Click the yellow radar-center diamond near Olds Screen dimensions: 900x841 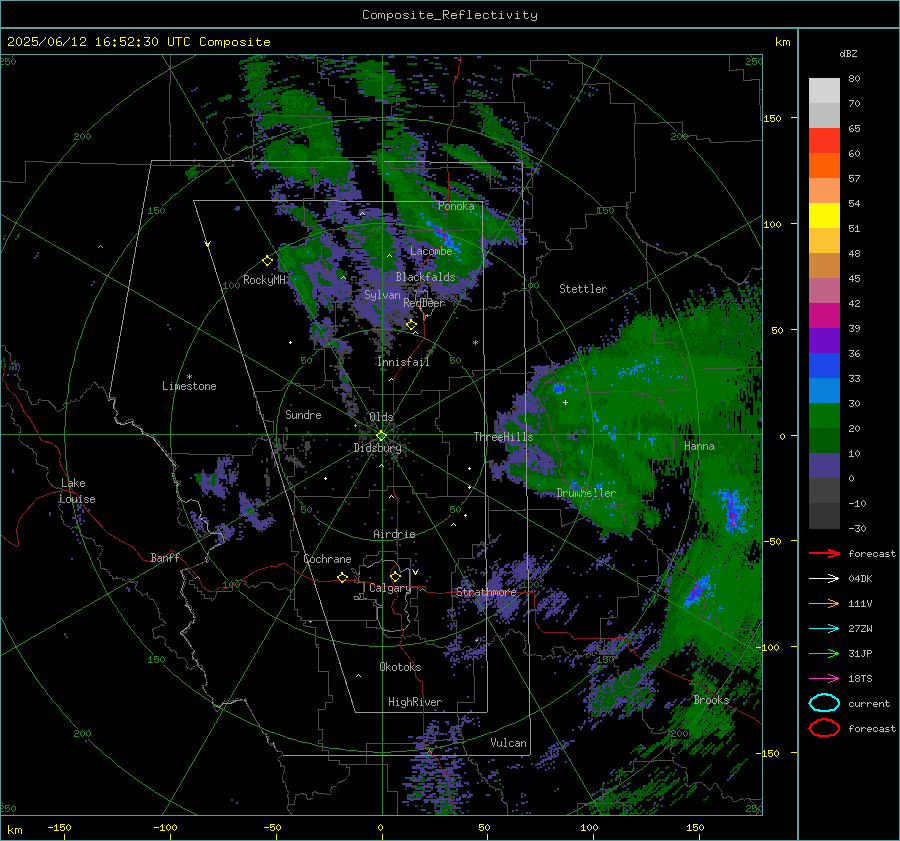(x=381, y=436)
